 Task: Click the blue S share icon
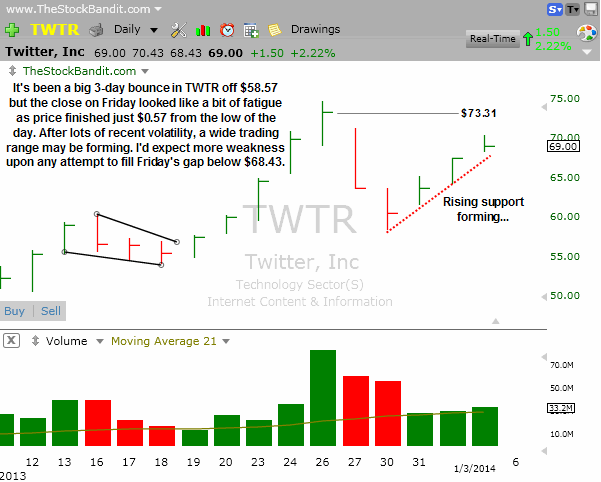point(555,9)
